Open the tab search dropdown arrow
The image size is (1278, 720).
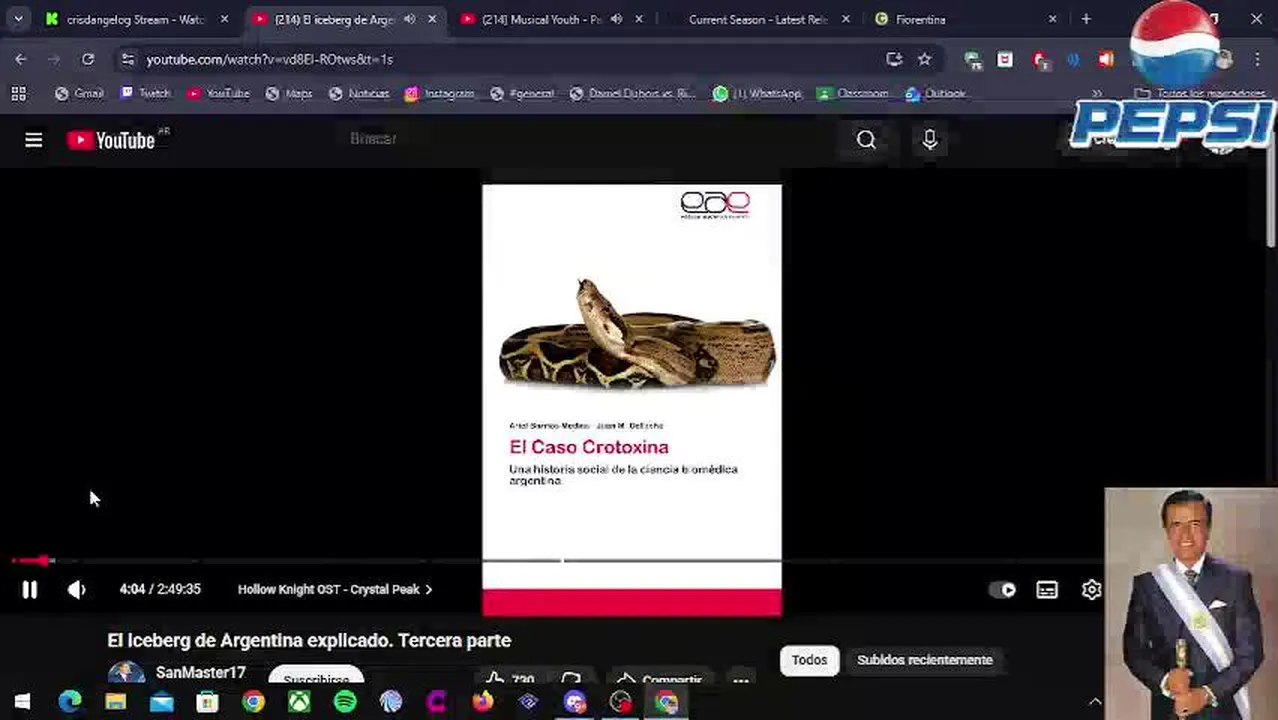(18, 19)
